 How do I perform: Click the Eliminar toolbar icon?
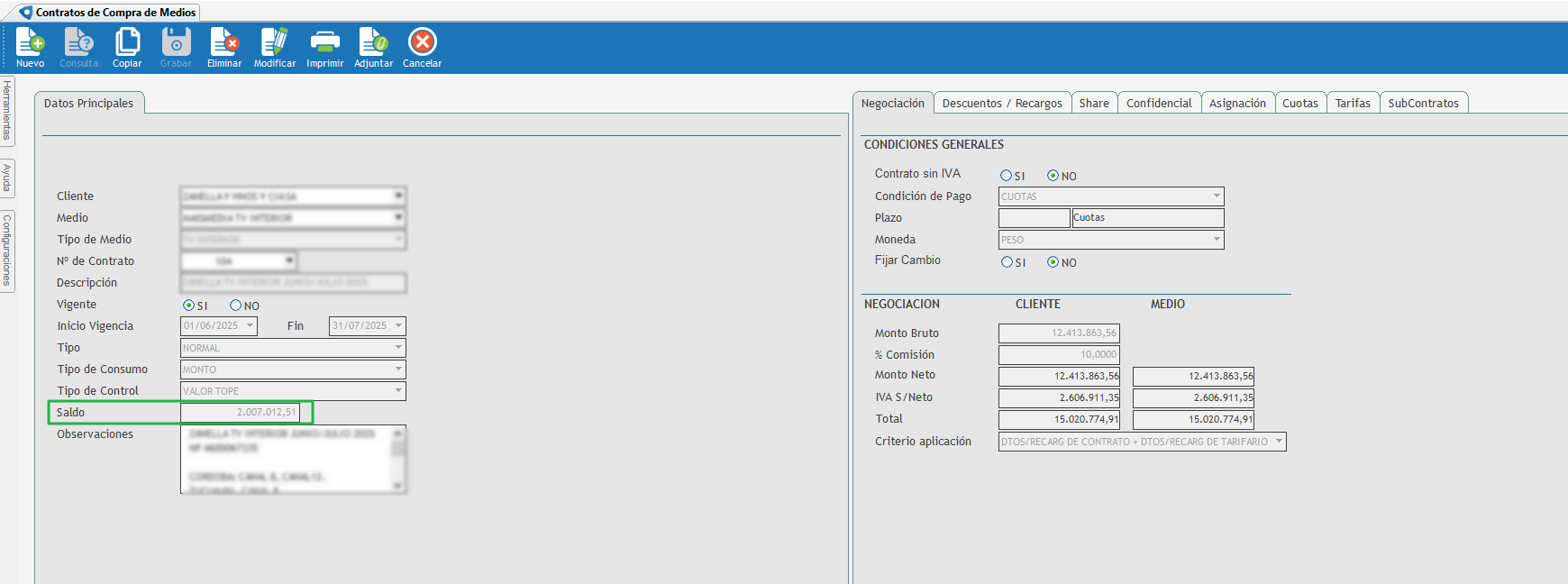click(224, 47)
